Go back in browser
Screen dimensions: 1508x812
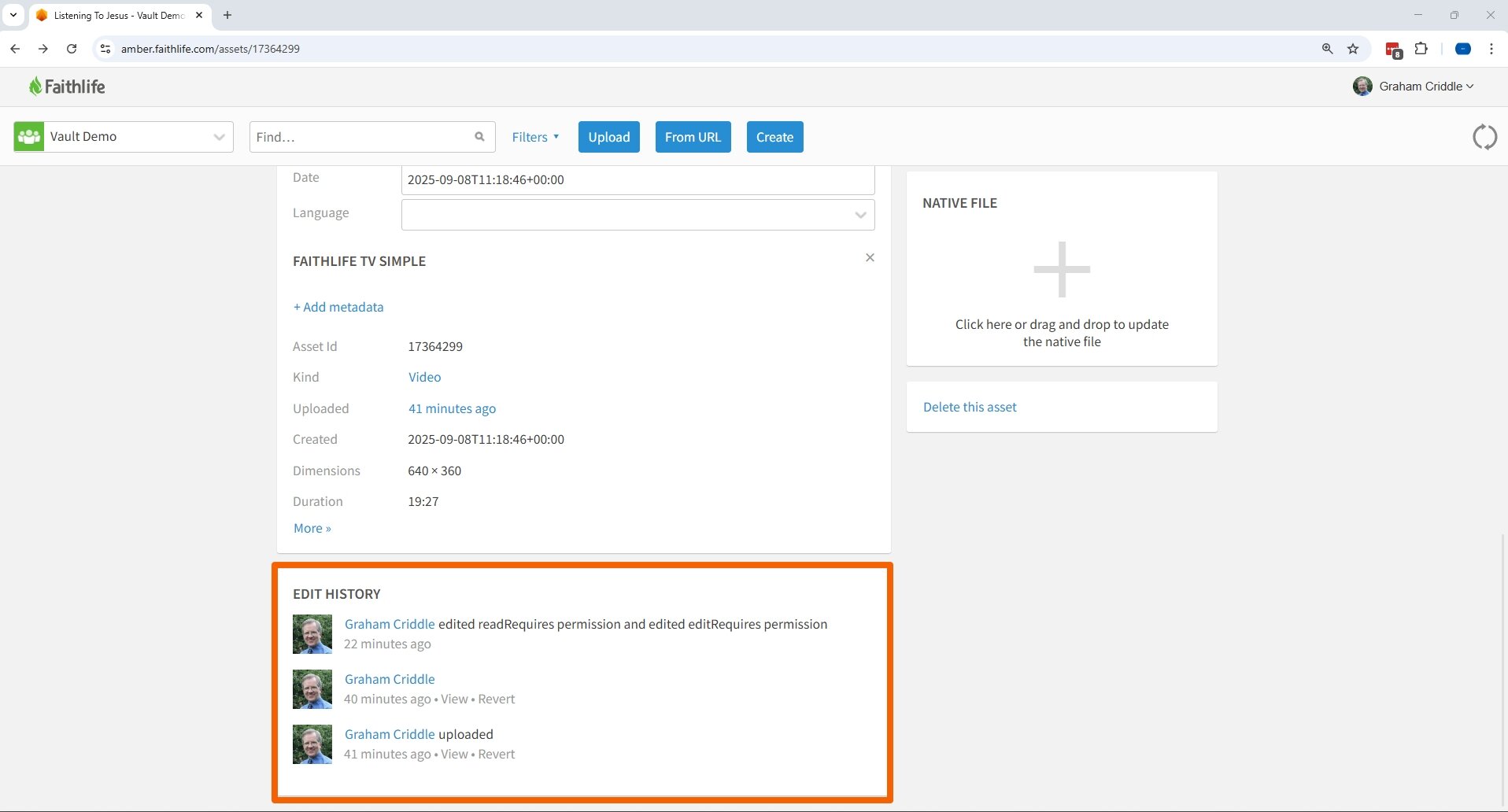[15, 49]
